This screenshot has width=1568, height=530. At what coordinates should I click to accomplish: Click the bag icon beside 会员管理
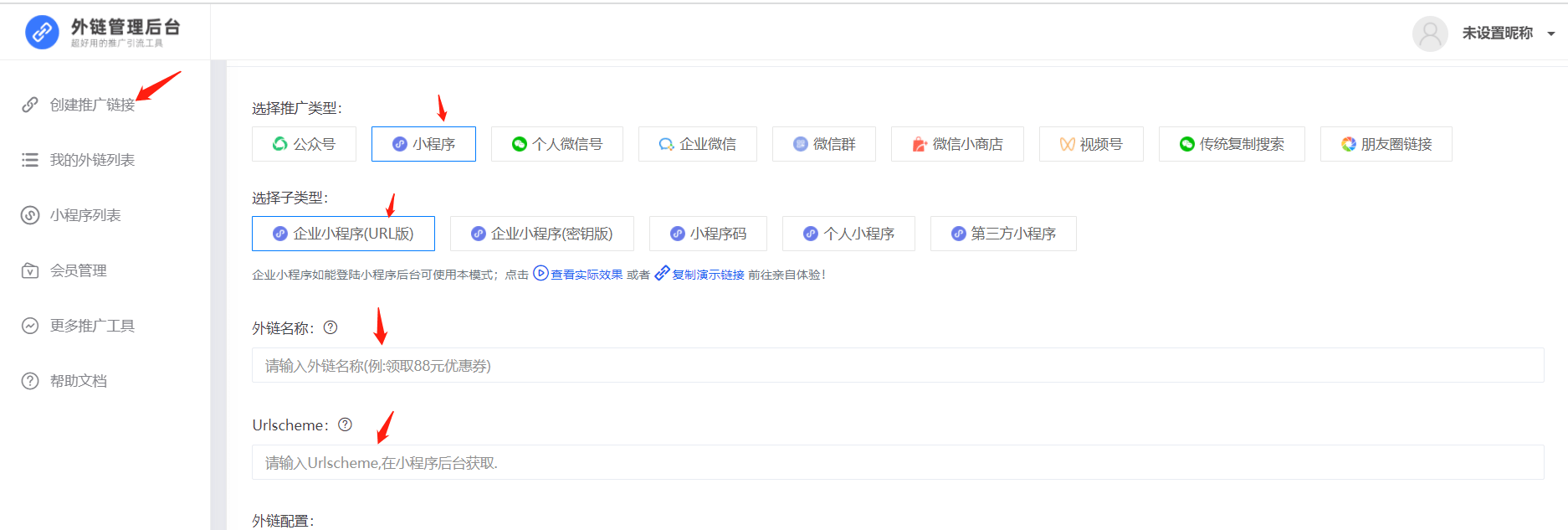pyautogui.click(x=30, y=270)
